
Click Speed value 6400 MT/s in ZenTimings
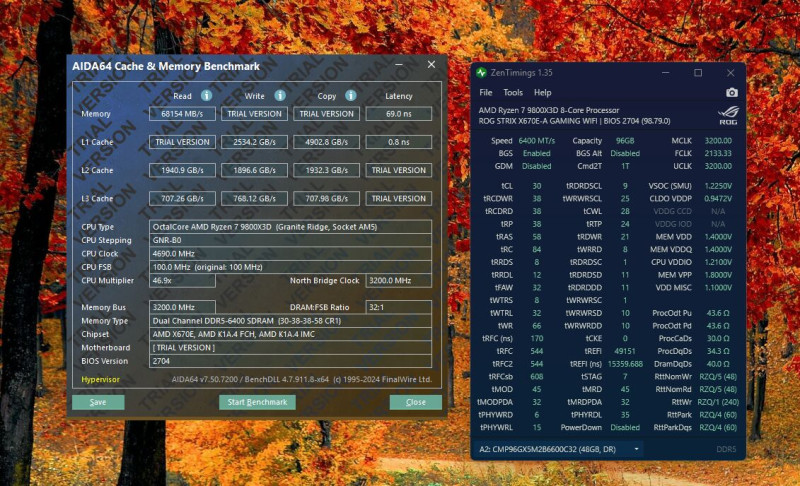(536, 141)
